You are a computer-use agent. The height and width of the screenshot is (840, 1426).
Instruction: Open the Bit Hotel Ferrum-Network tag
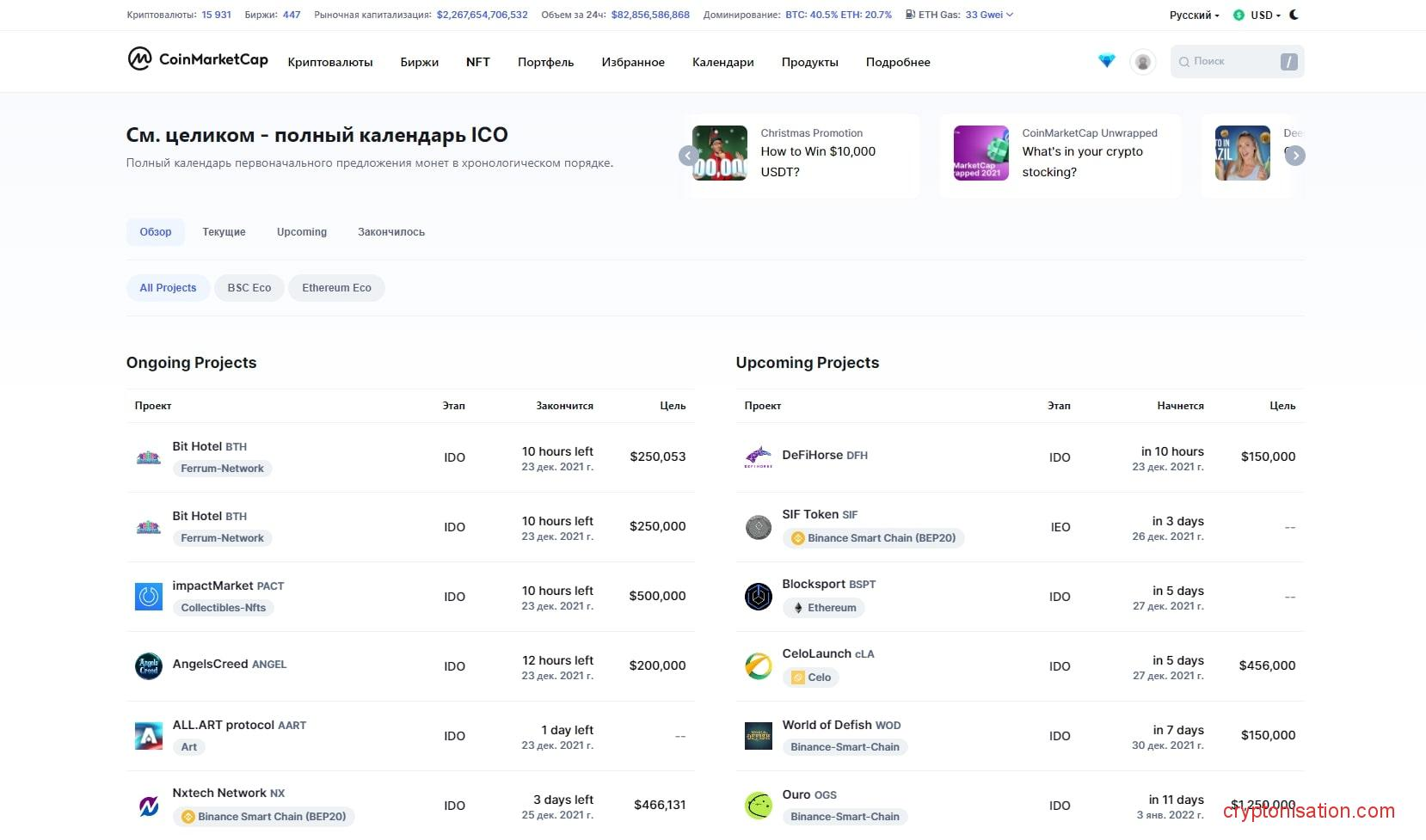click(222, 469)
